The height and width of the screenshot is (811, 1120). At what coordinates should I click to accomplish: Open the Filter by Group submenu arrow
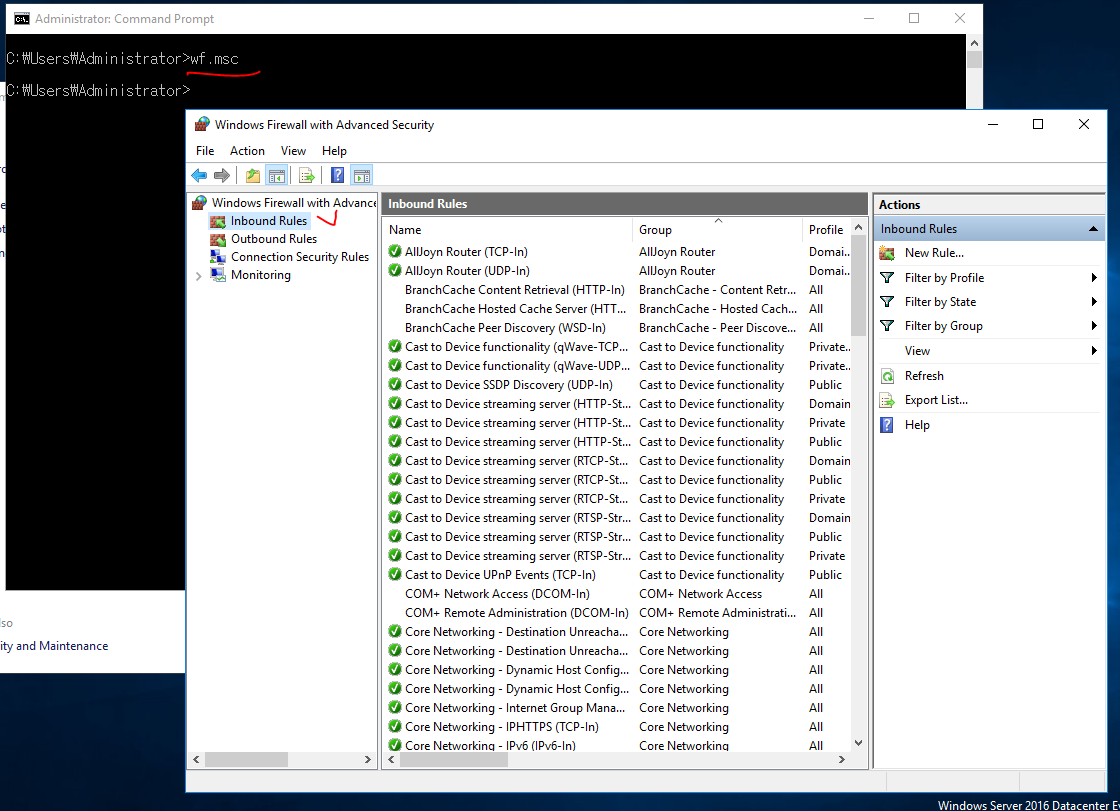pos(1094,326)
